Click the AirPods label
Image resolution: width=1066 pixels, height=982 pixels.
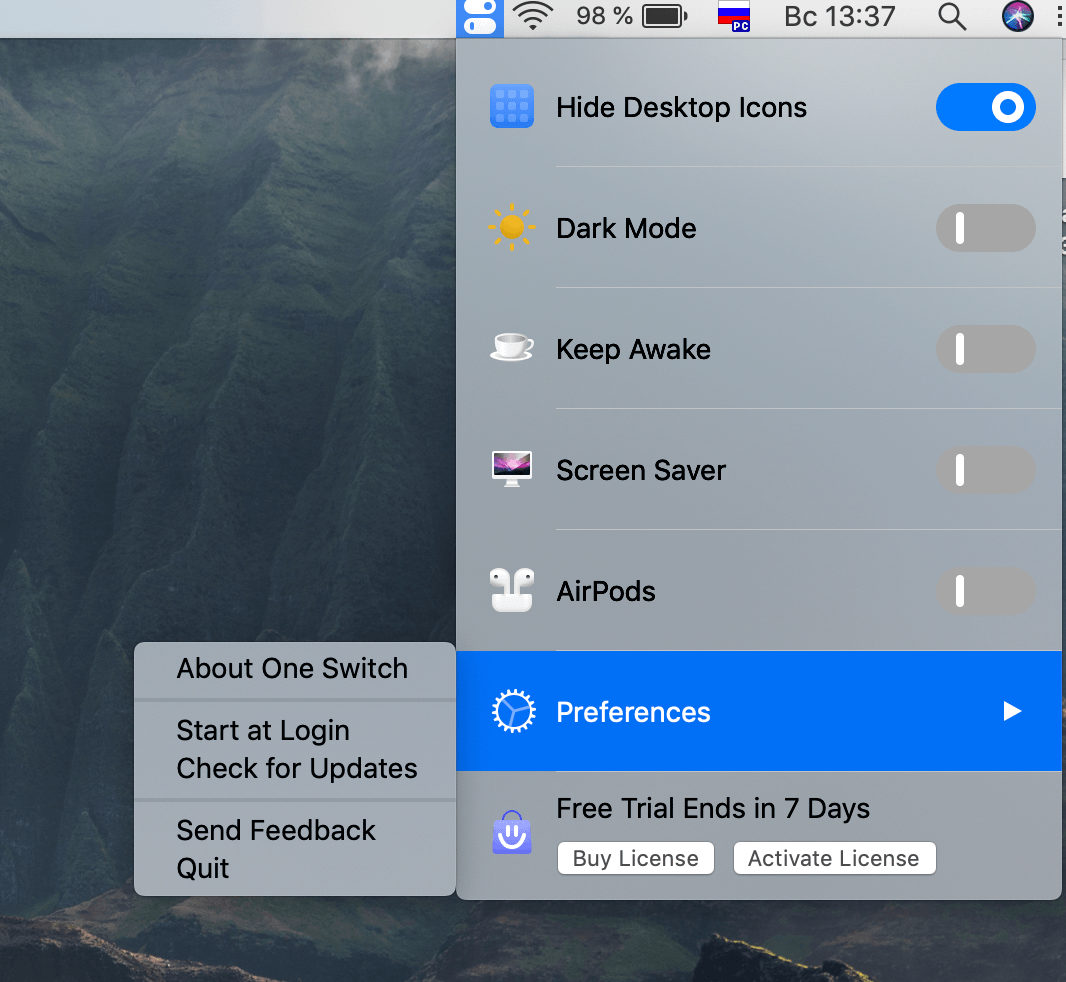click(606, 592)
